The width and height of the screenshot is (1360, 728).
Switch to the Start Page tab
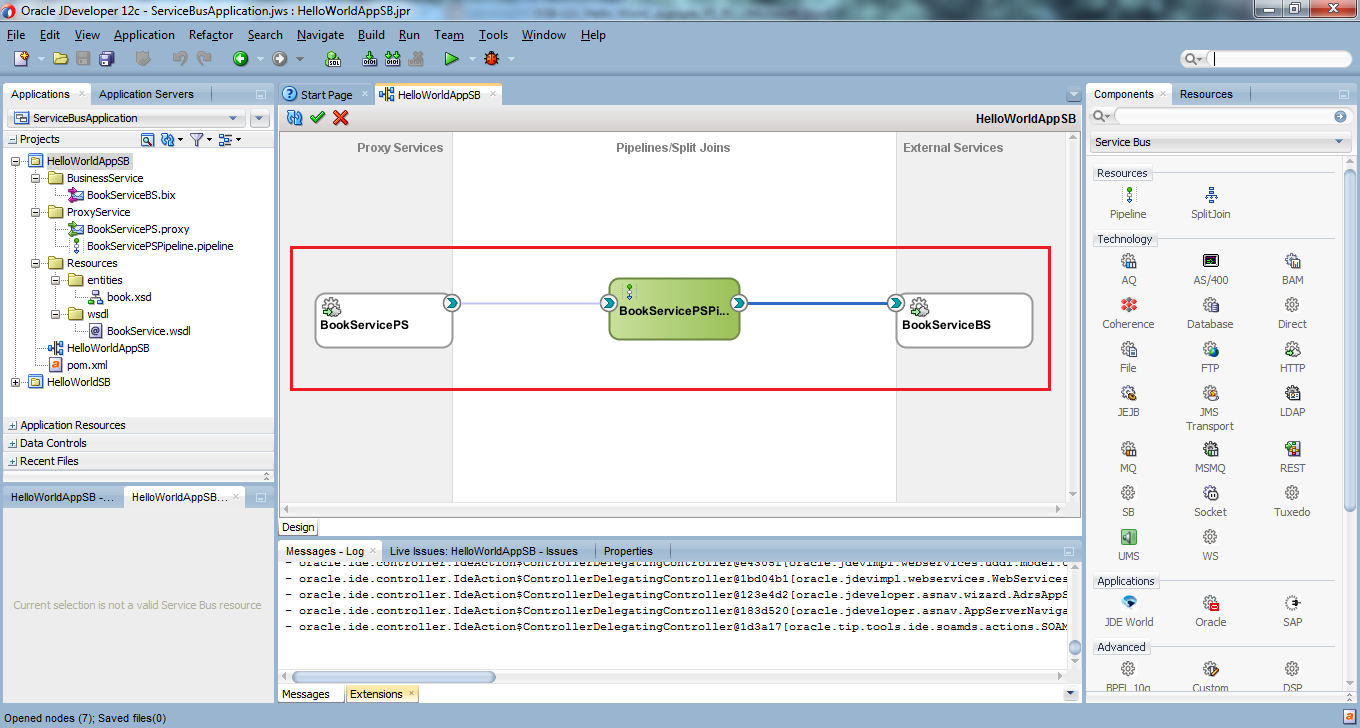point(326,95)
